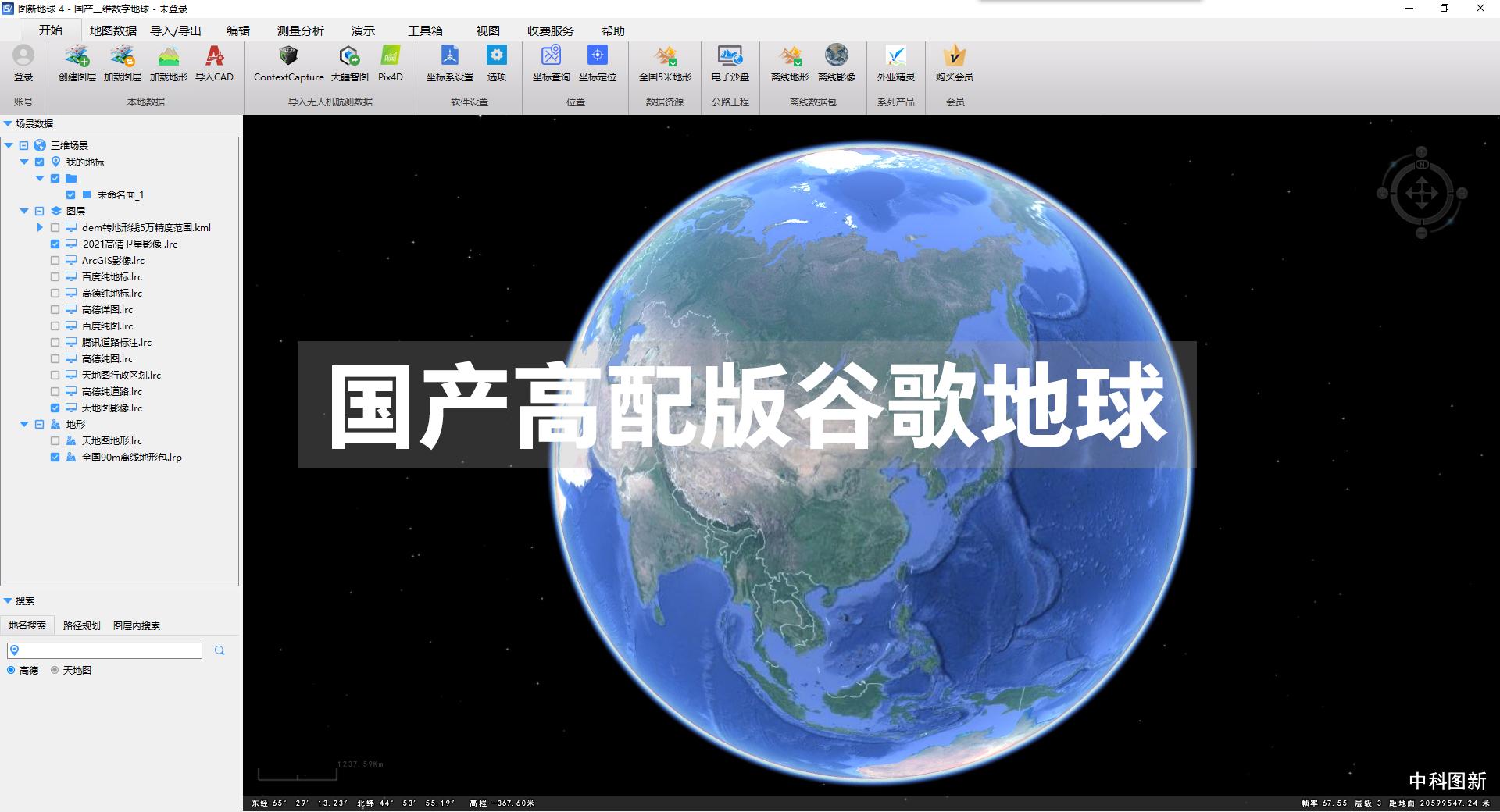Image resolution: width=1500 pixels, height=812 pixels.
Task: Enable the ArcGIS影像.lrc layer checkbox
Action: pos(55,260)
